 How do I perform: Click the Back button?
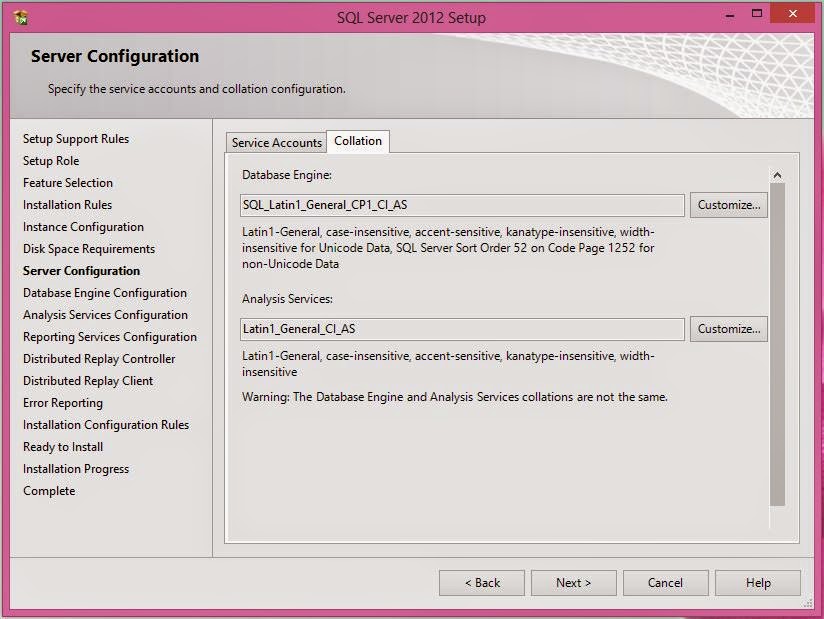tap(481, 582)
